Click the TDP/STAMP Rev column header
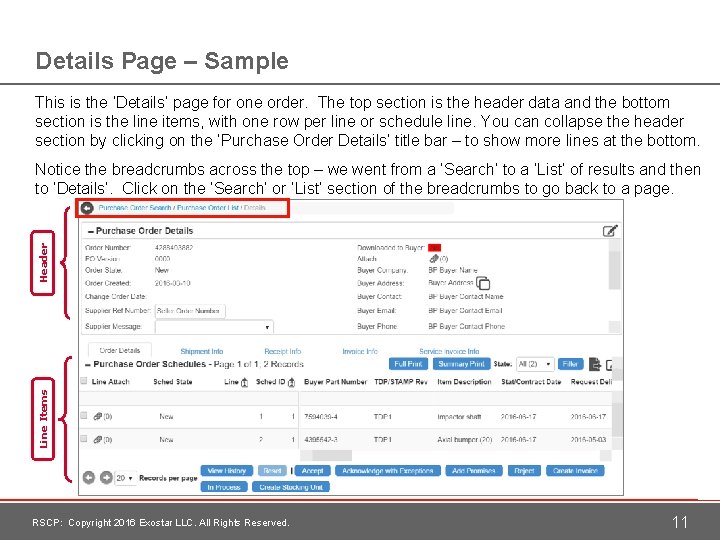Image resolution: width=720 pixels, height=540 pixels. [x=401, y=382]
